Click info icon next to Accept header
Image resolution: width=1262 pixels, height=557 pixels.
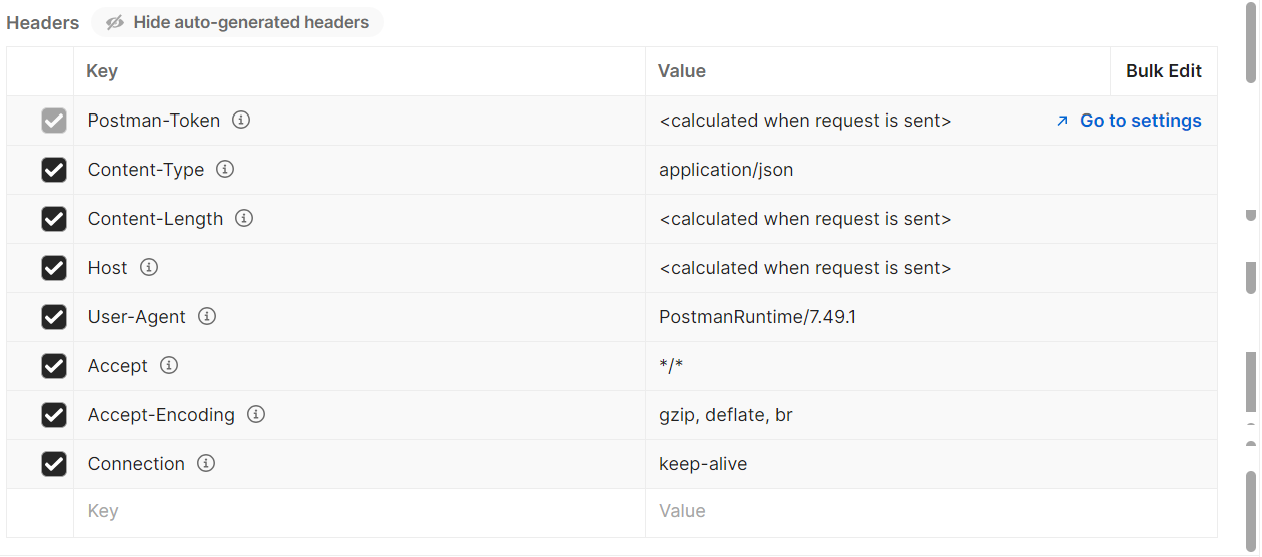point(169,365)
